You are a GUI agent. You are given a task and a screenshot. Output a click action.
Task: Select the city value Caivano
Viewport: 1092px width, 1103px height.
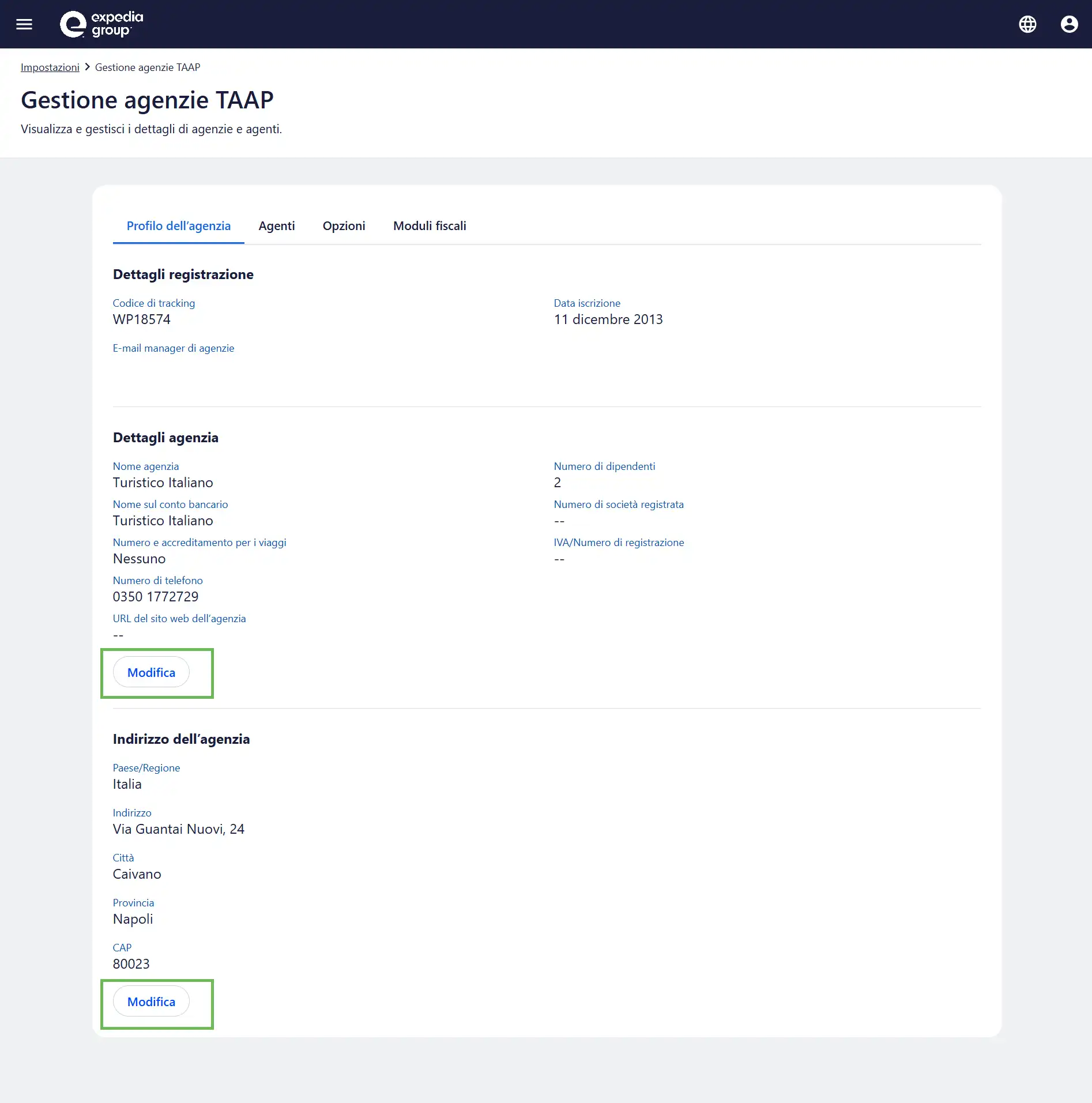point(137,874)
